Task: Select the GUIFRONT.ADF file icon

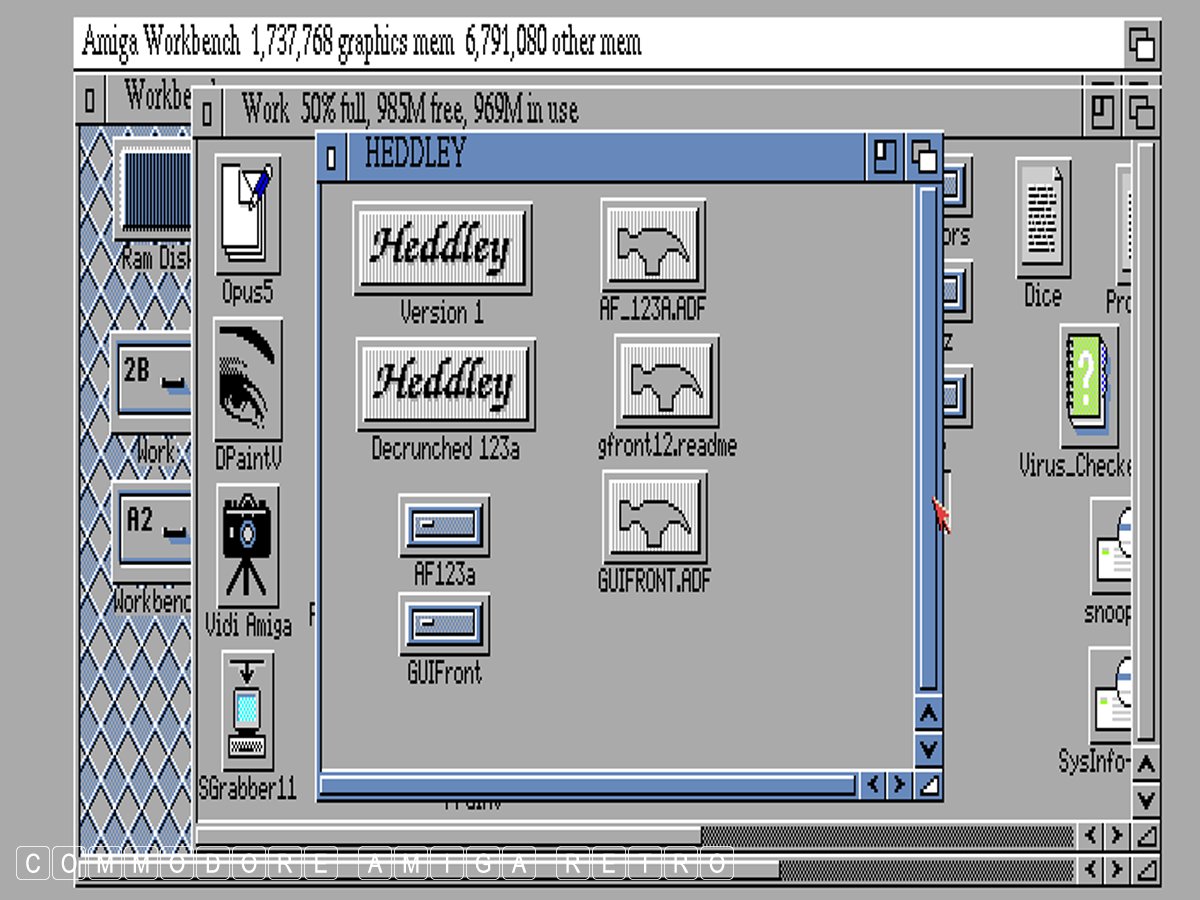Action: coord(654,518)
